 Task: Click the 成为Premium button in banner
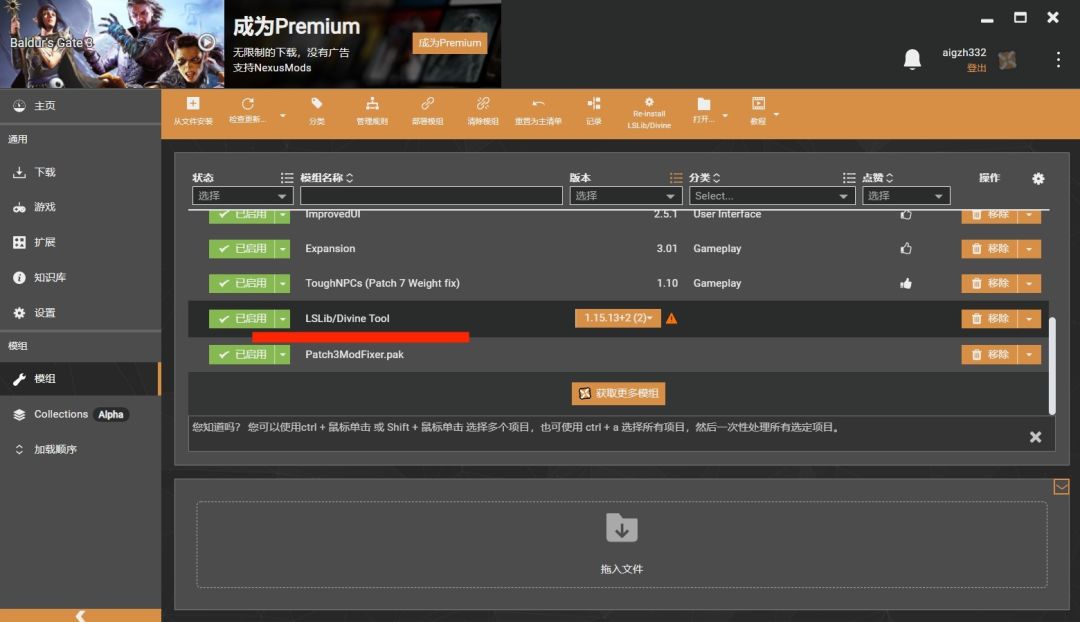(x=449, y=43)
